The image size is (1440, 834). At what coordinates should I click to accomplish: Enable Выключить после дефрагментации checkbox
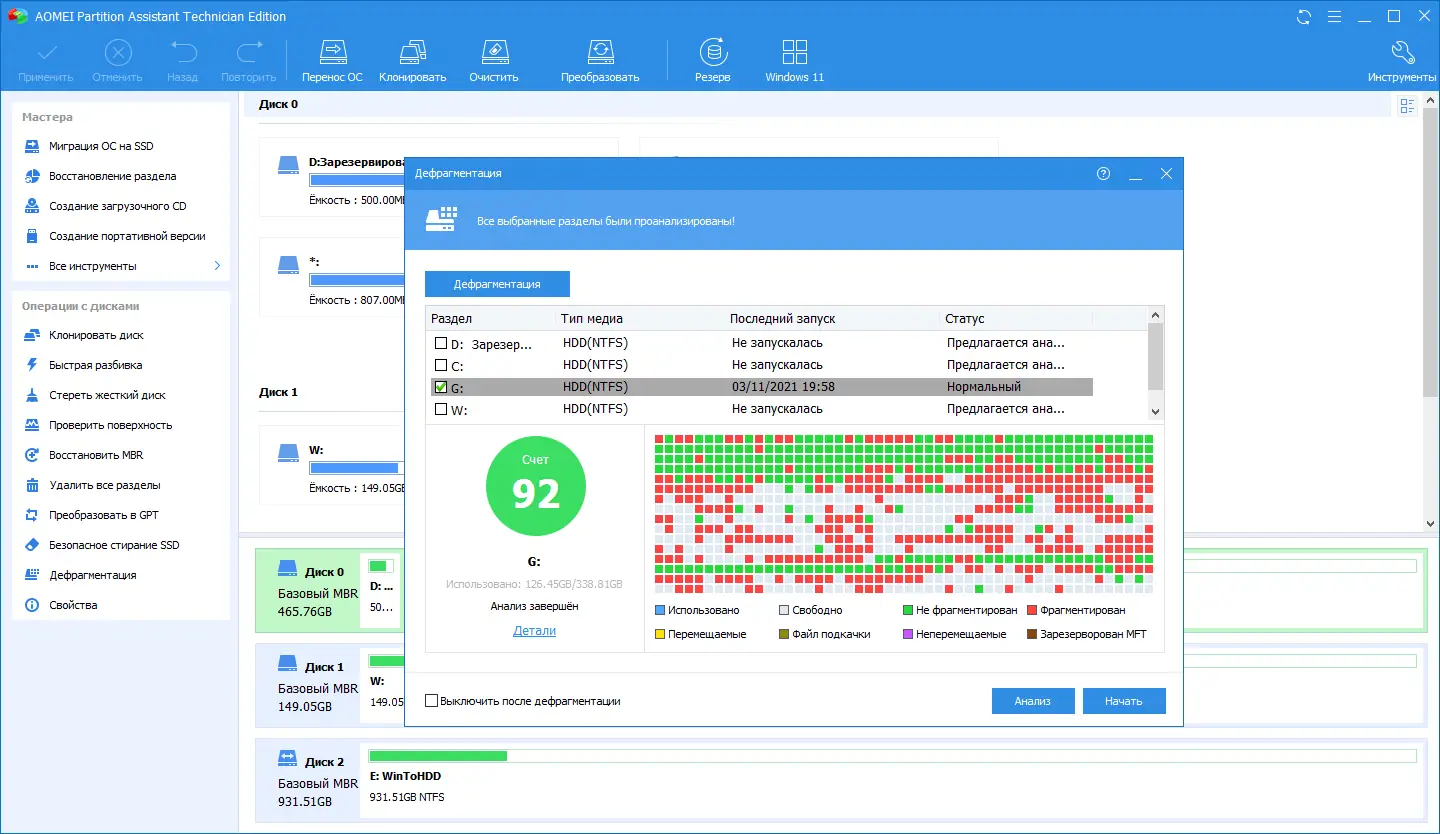pyautogui.click(x=432, y=701)
